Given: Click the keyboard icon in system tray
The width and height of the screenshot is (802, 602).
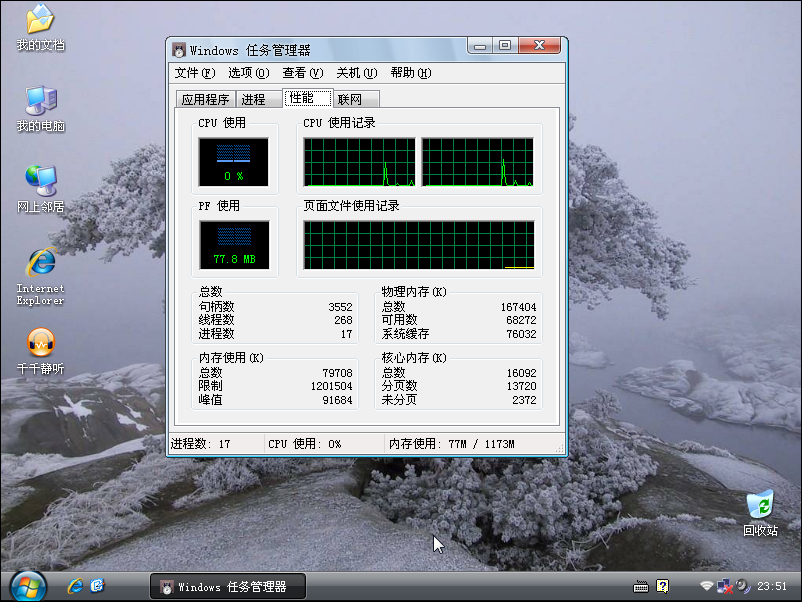Looking at the screenshot, I should tap(640, 586).
